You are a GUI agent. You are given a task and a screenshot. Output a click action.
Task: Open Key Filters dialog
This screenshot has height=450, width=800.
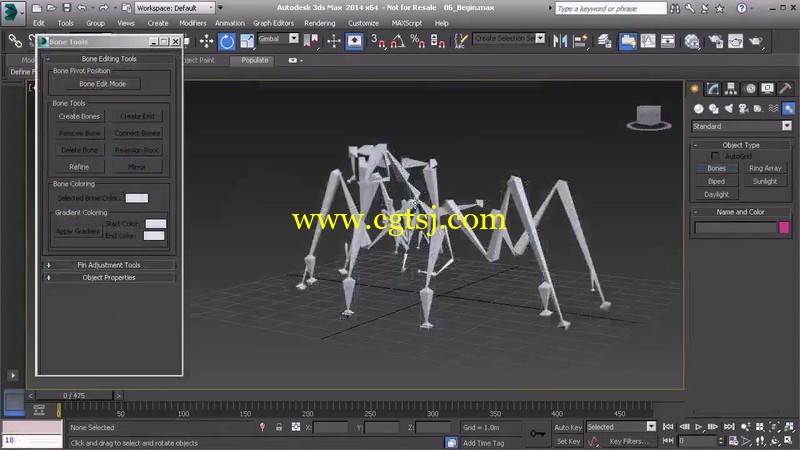pyautogui.click(x=629, y=441)
